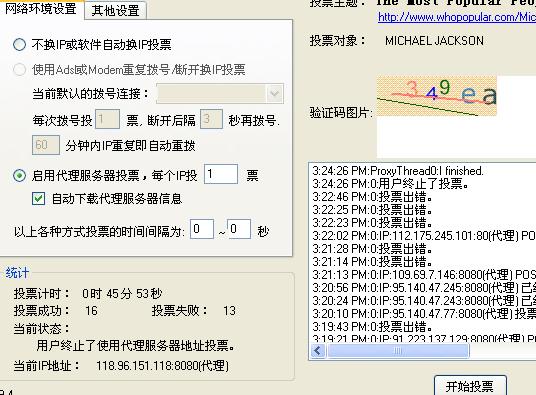Open the whopopular.com hyperlink

tap(457, 17)
